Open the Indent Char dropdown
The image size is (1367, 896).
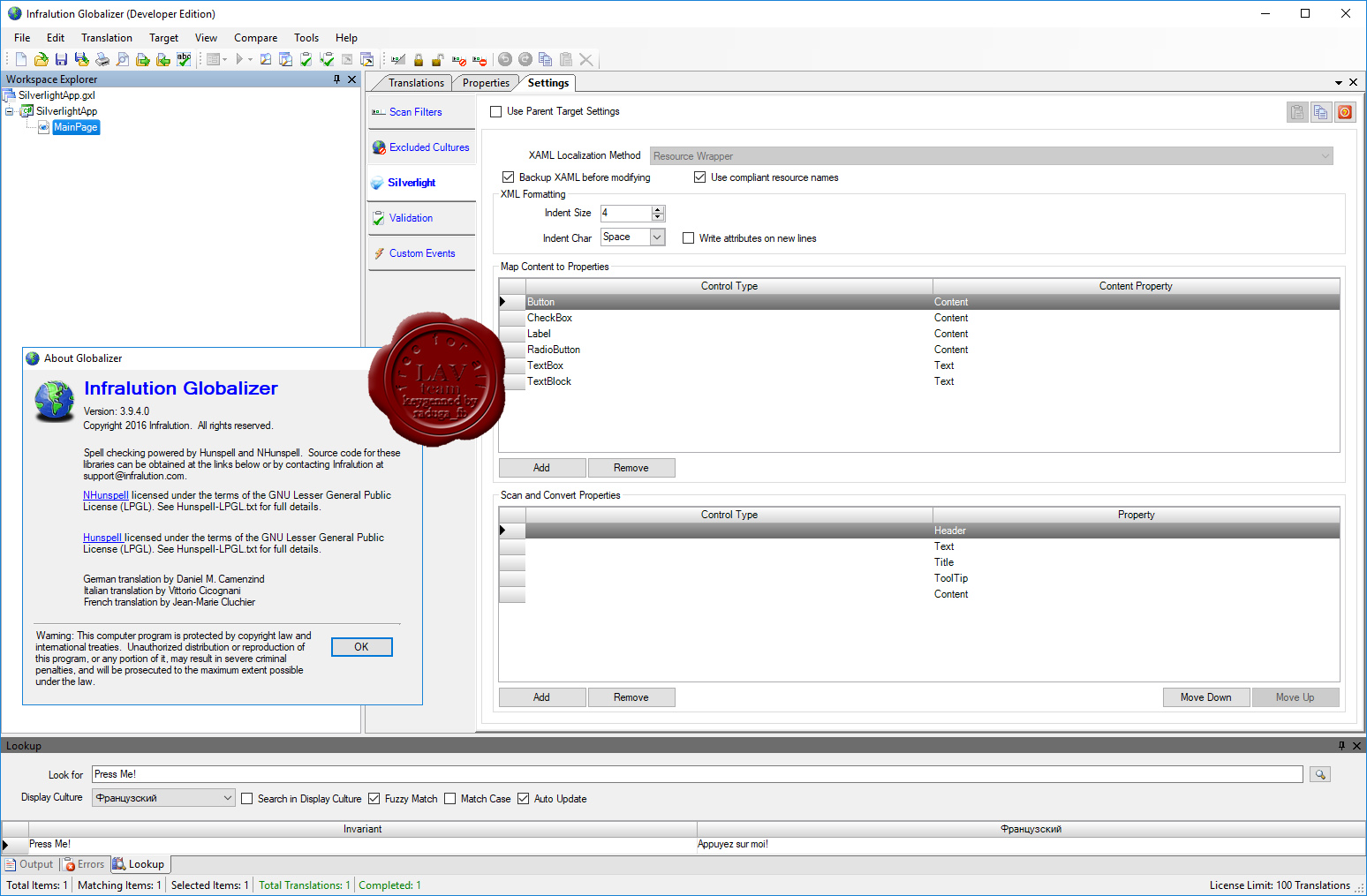tap(657, 237)
